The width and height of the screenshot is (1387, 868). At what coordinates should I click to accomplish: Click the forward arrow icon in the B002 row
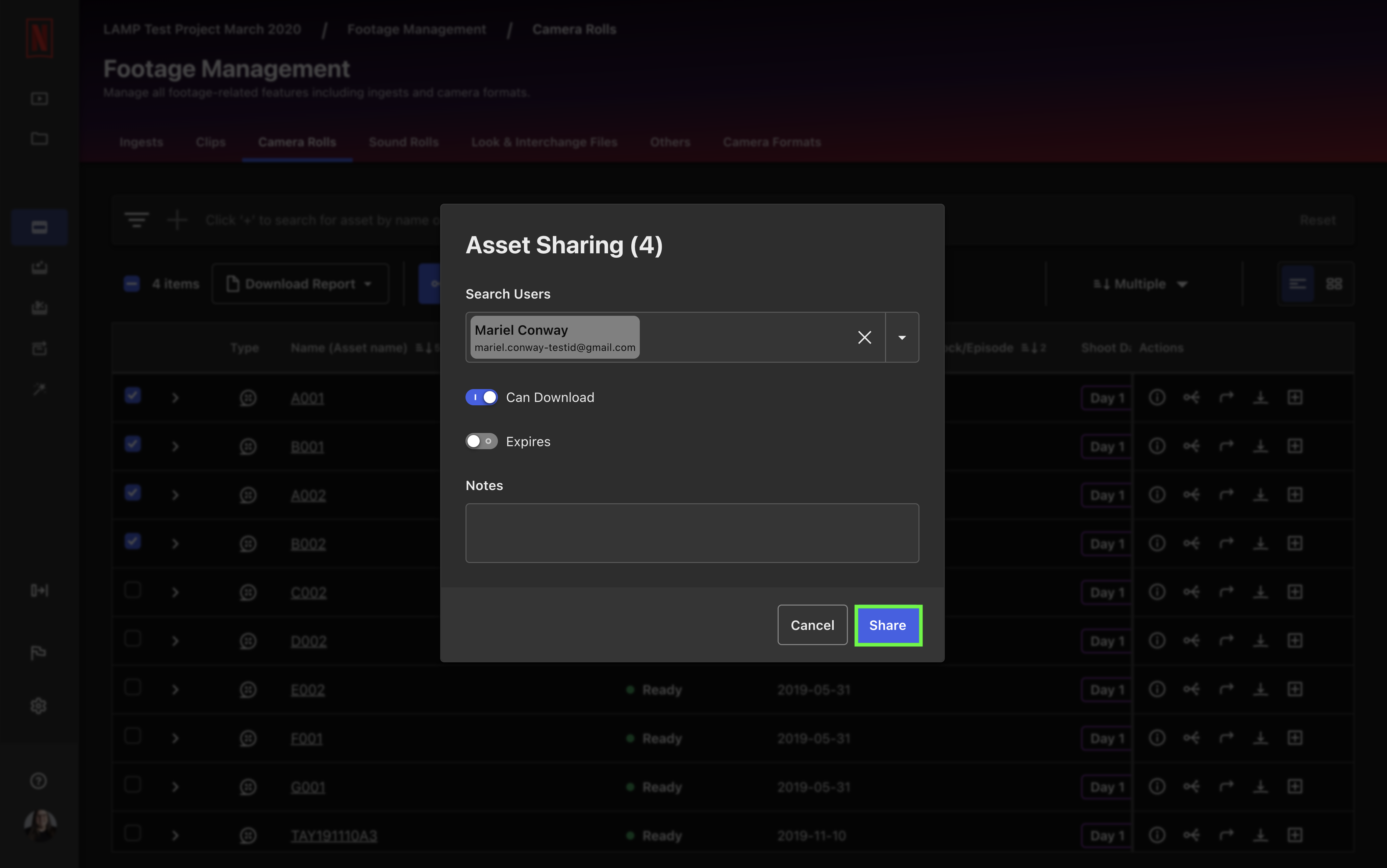click(x=1226, y=544)
